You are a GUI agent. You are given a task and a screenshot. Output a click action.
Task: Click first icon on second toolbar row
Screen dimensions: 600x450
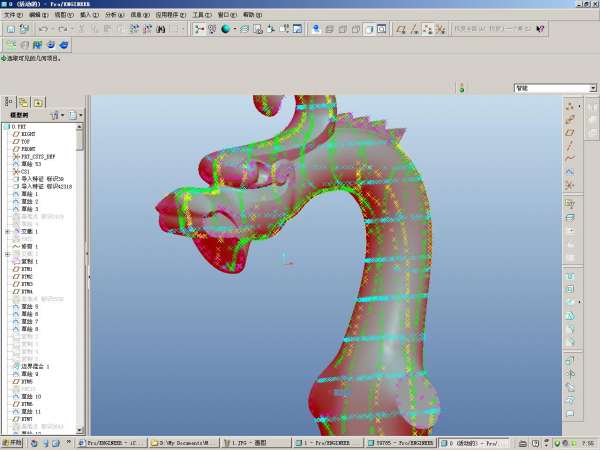(x=11, y=45)
